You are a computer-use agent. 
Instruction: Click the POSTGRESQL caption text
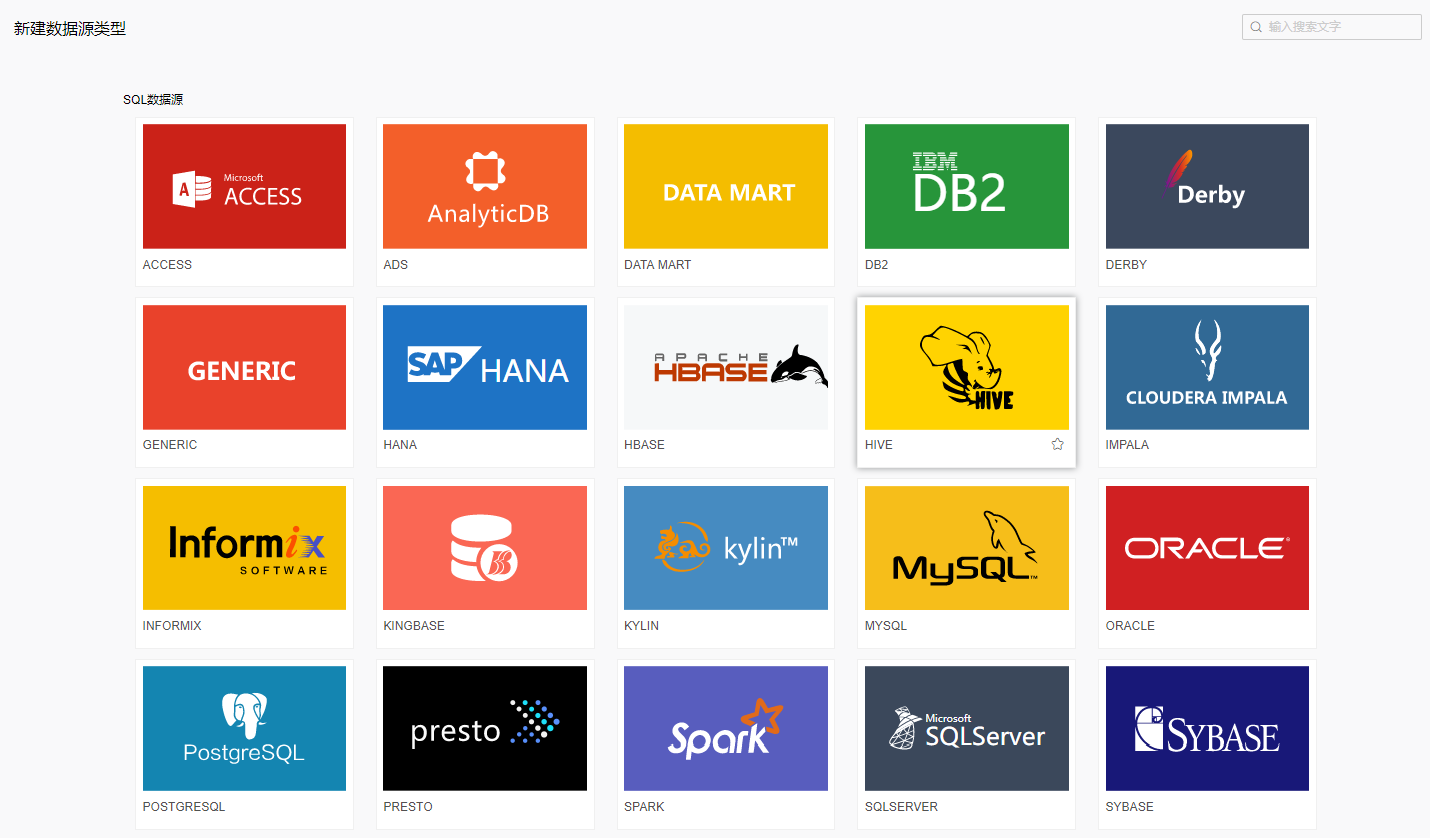184,807
